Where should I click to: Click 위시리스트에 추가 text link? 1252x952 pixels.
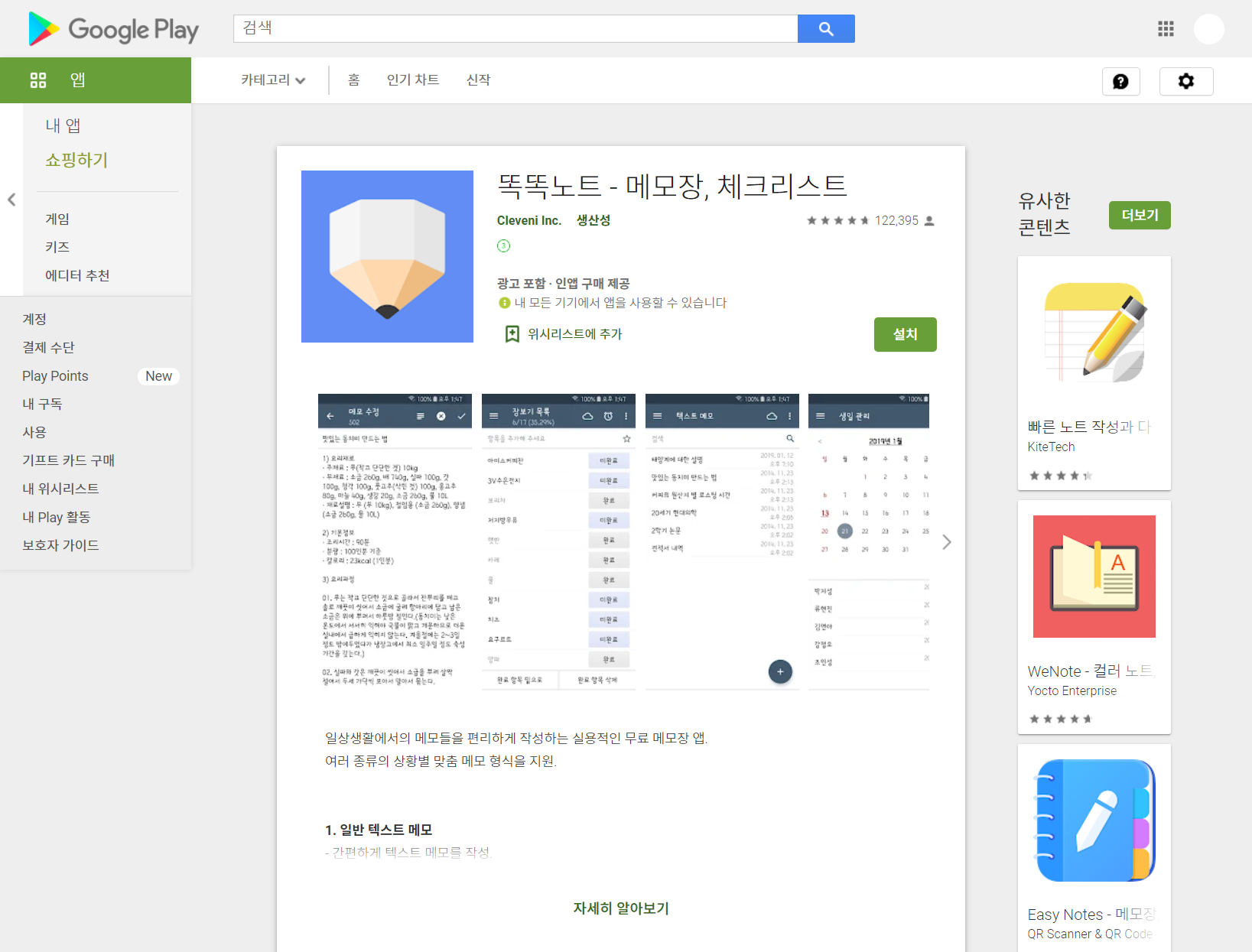tap(575, 334)
